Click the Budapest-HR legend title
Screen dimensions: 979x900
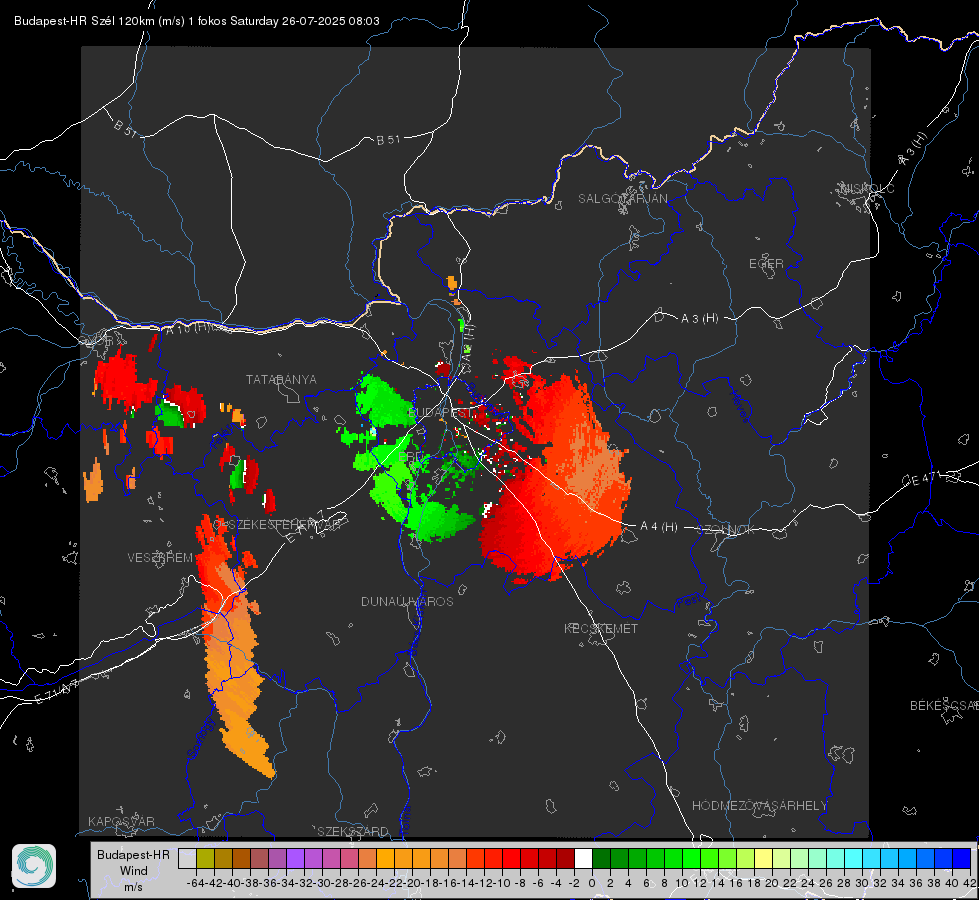tap(133, 855)
